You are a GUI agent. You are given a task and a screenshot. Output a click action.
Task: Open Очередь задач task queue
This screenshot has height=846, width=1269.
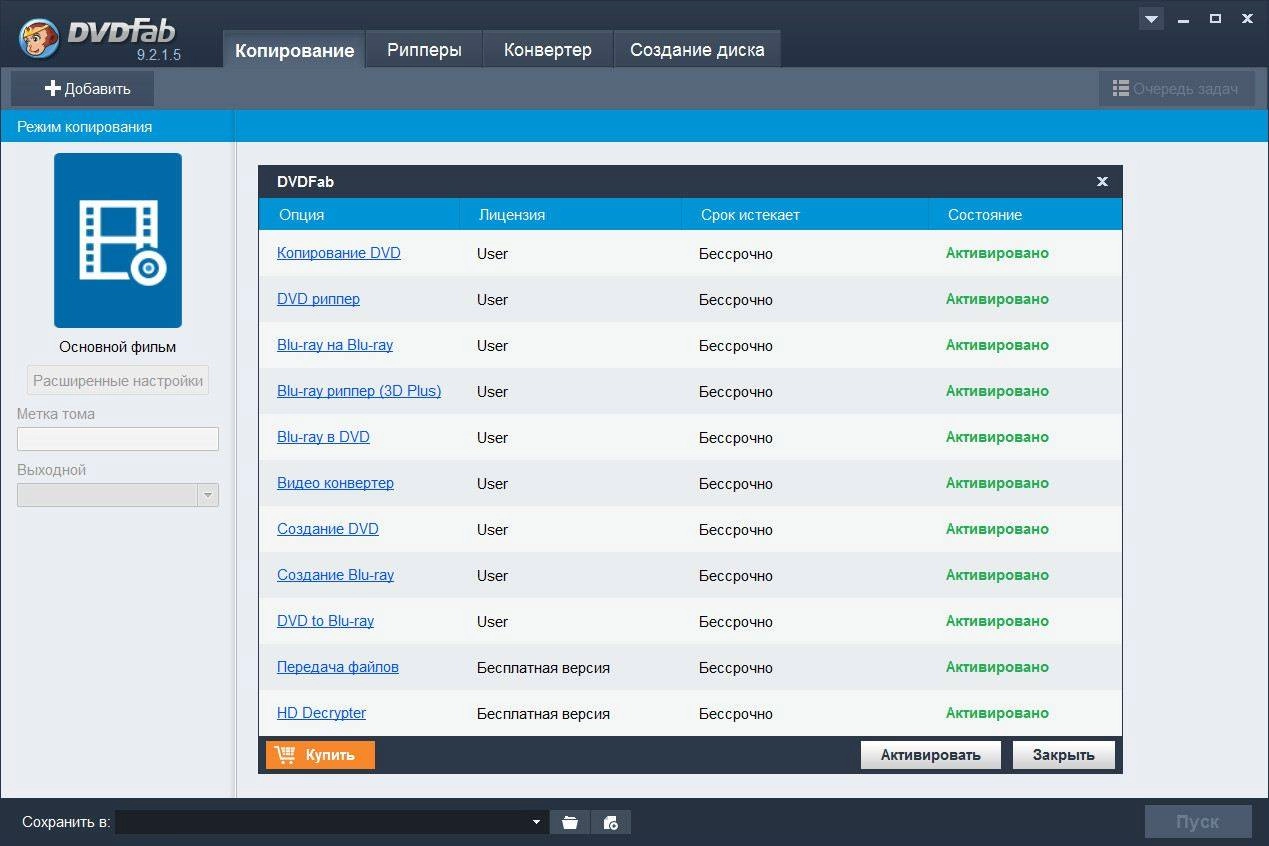click(x=1176, y=88)
